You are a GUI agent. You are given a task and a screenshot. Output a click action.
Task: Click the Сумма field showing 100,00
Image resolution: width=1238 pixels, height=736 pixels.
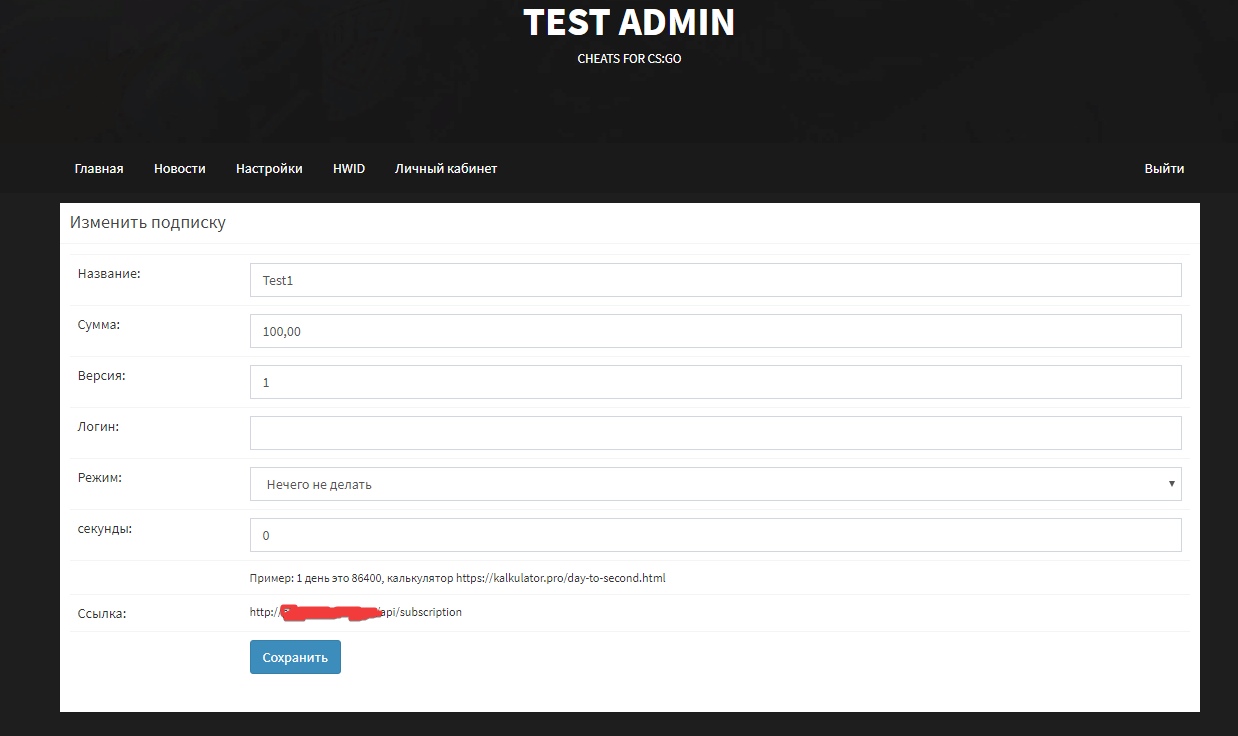coord(715,331)
